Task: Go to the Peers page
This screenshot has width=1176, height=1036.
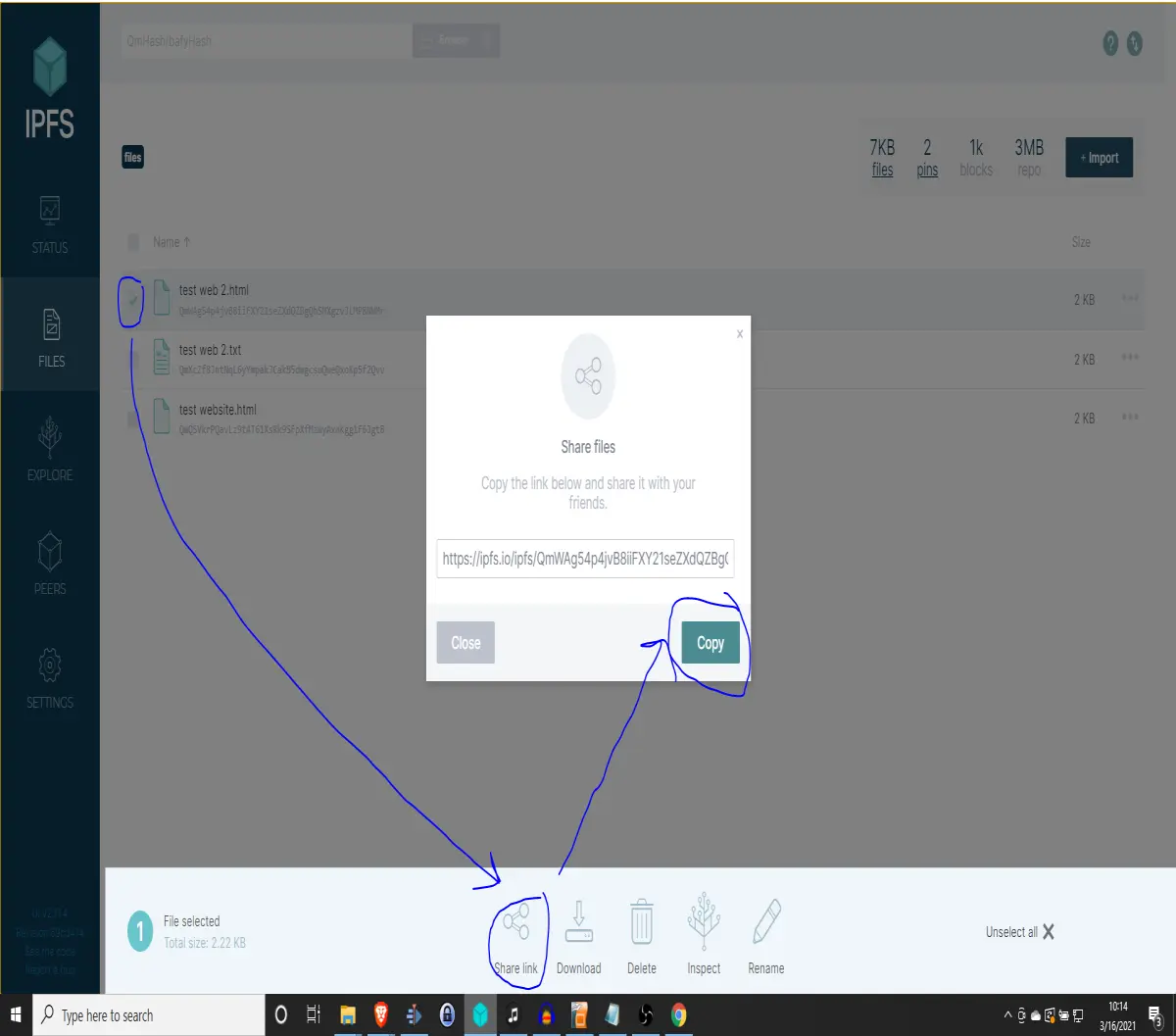Action: pos(50,563)
